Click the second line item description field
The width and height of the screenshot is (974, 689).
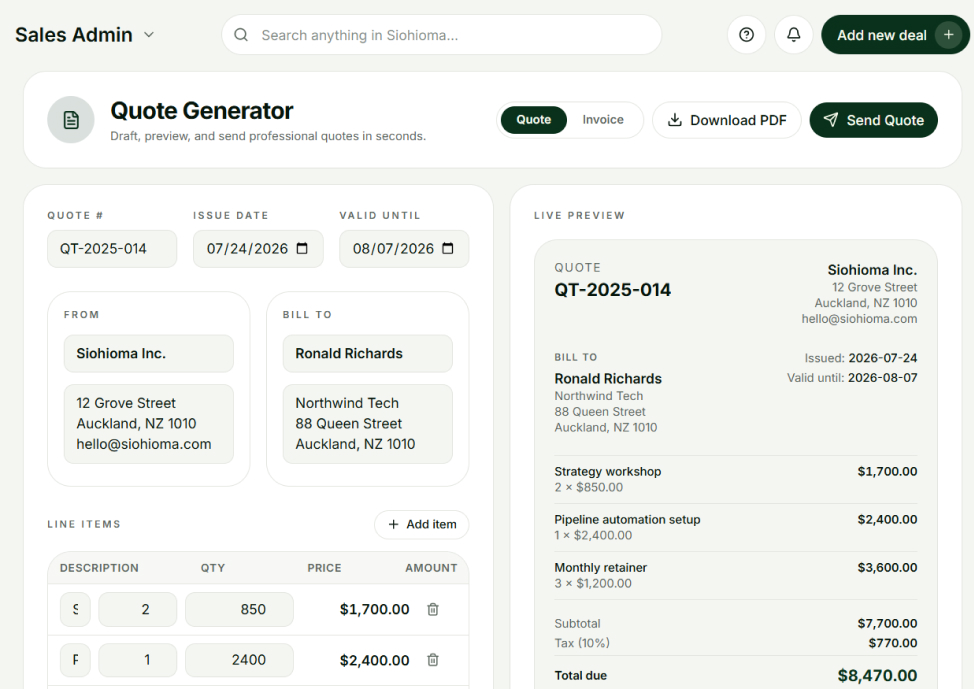pyautogui.click(x=75, y=660)
